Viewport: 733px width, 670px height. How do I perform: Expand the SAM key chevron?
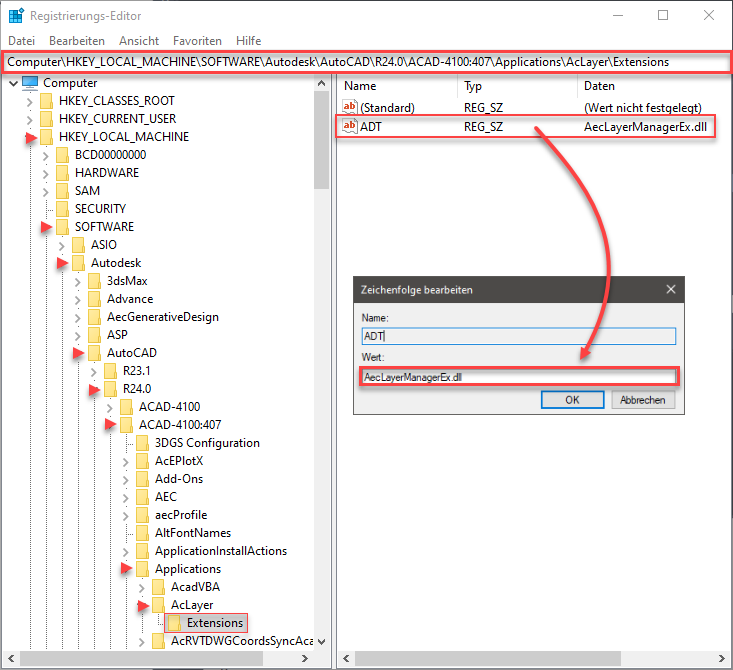(45, 192)
